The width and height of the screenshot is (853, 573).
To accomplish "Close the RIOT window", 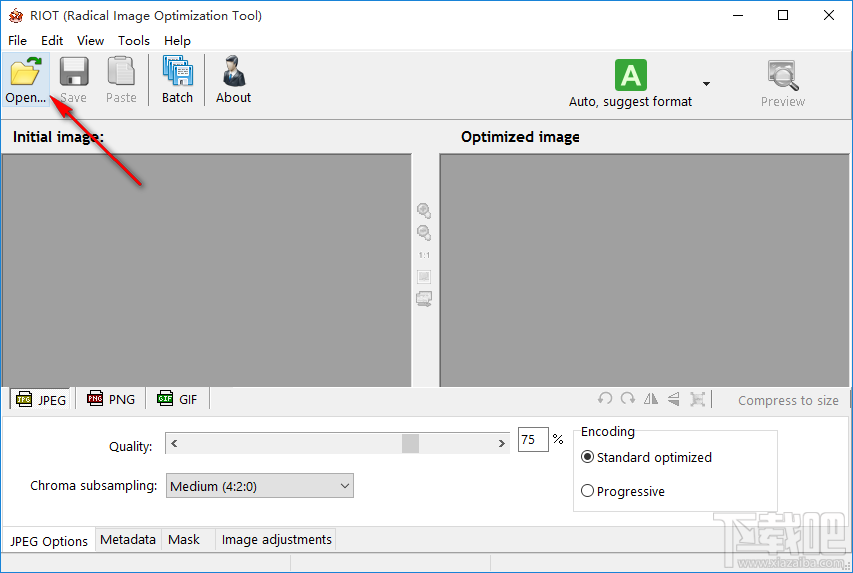I will click(829, 16).
